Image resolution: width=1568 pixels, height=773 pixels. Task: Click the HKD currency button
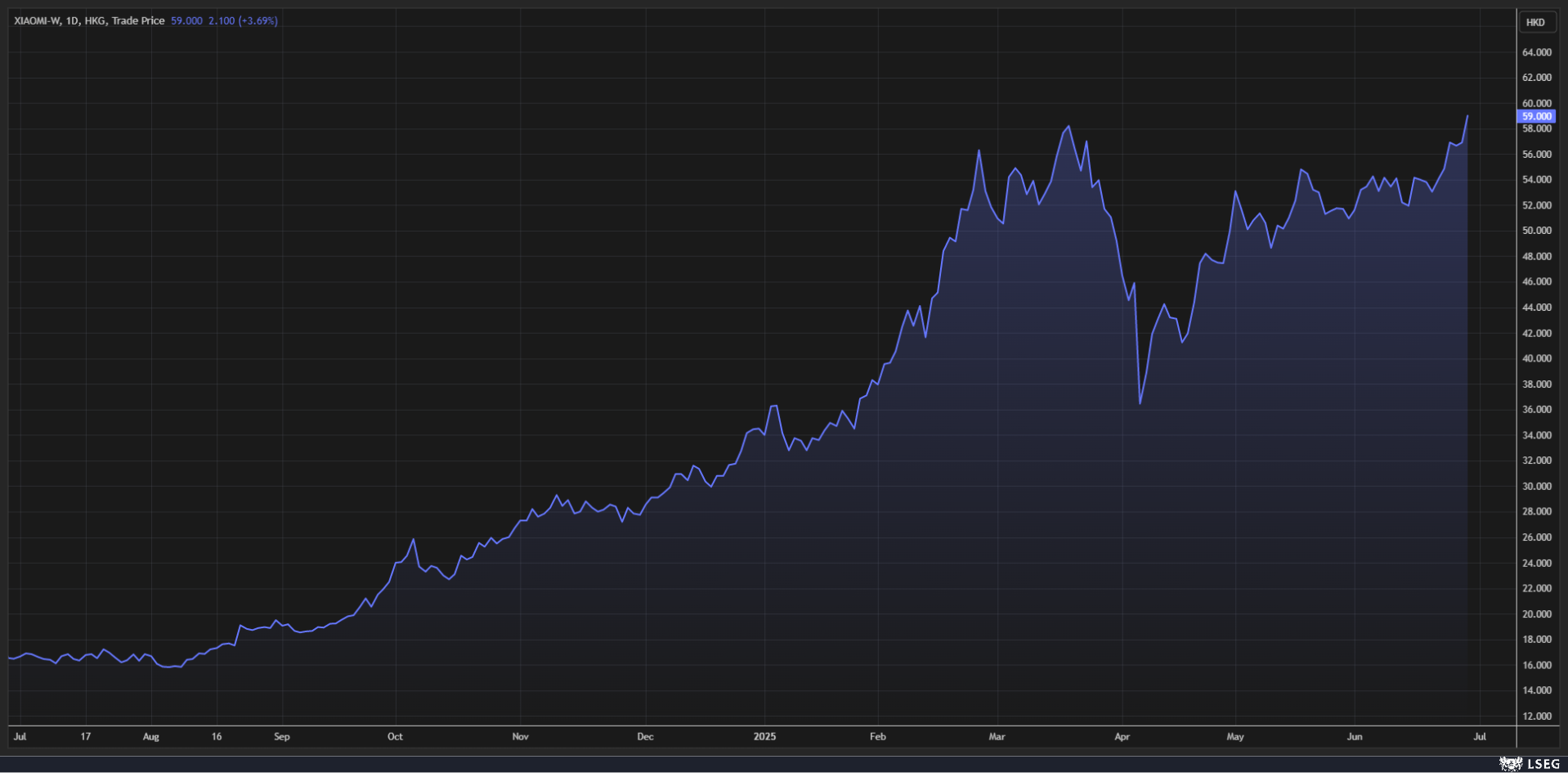(x=1535, y=22)
